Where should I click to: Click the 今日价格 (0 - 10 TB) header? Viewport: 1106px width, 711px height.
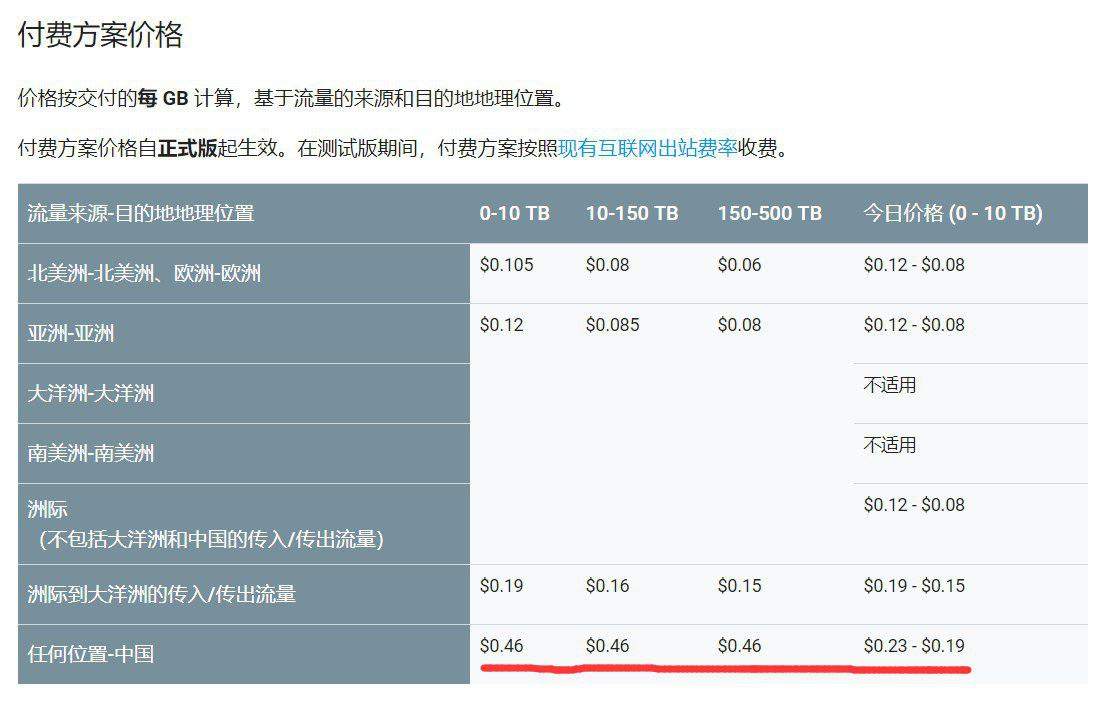point(953,213)
